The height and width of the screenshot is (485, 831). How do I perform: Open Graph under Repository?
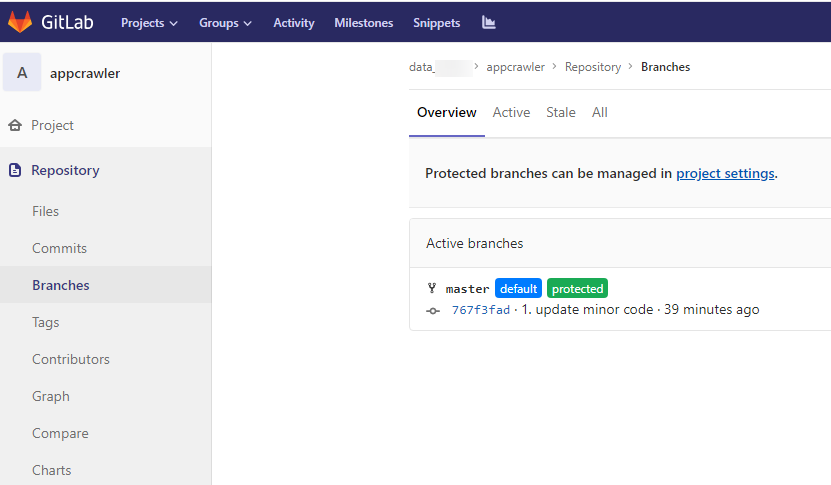pyautogui.click(x=51, y=396)
